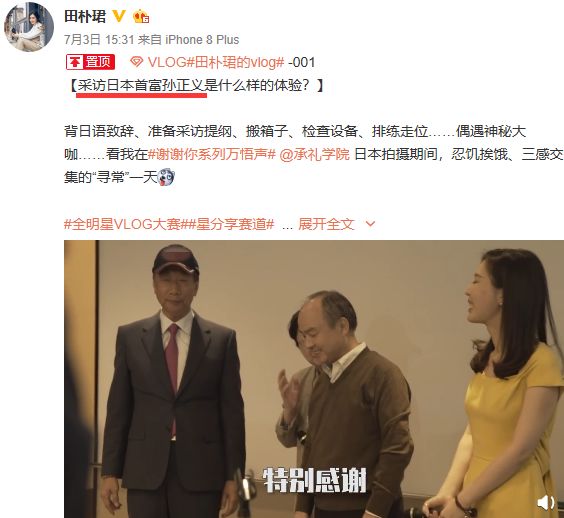Click the panda face emoji

166,177
